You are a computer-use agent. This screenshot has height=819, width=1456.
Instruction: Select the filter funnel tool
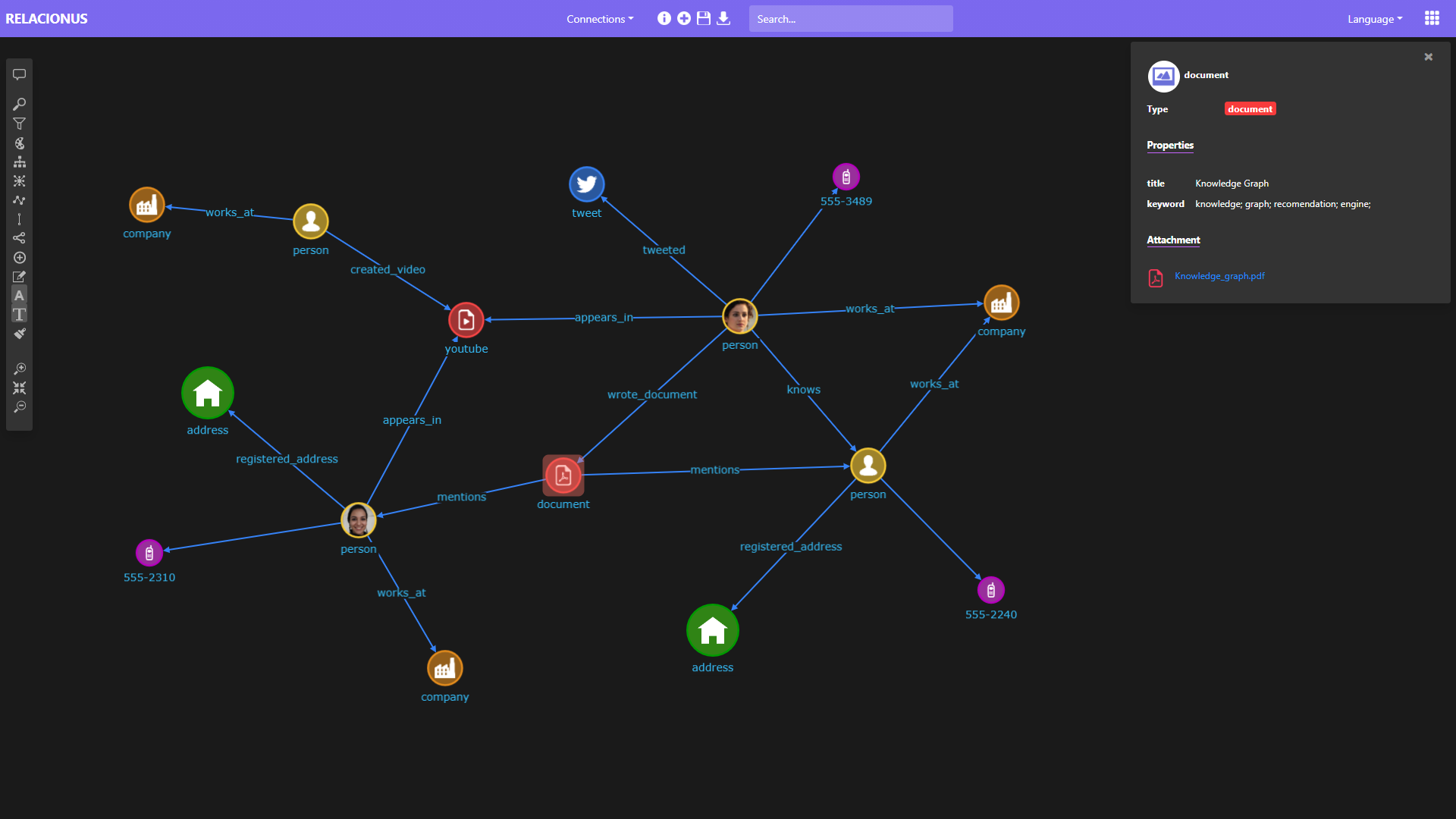(20, 124)
